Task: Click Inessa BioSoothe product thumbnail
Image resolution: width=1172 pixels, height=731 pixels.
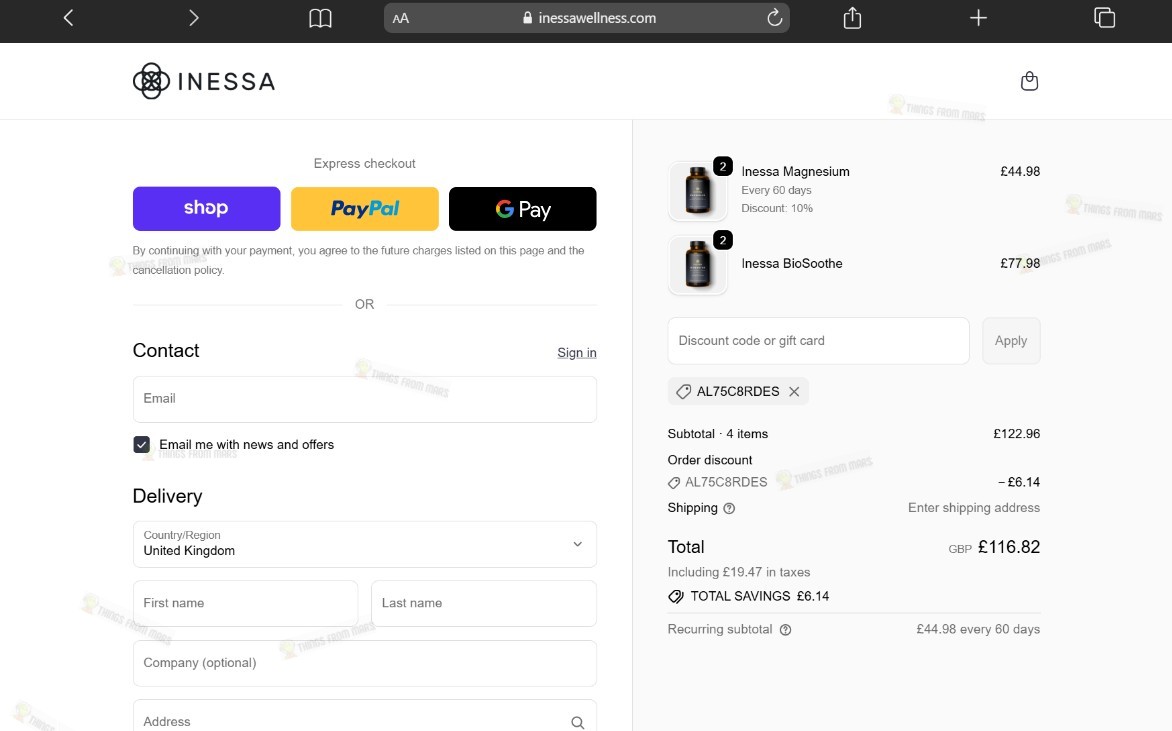Action: point(697,265)
